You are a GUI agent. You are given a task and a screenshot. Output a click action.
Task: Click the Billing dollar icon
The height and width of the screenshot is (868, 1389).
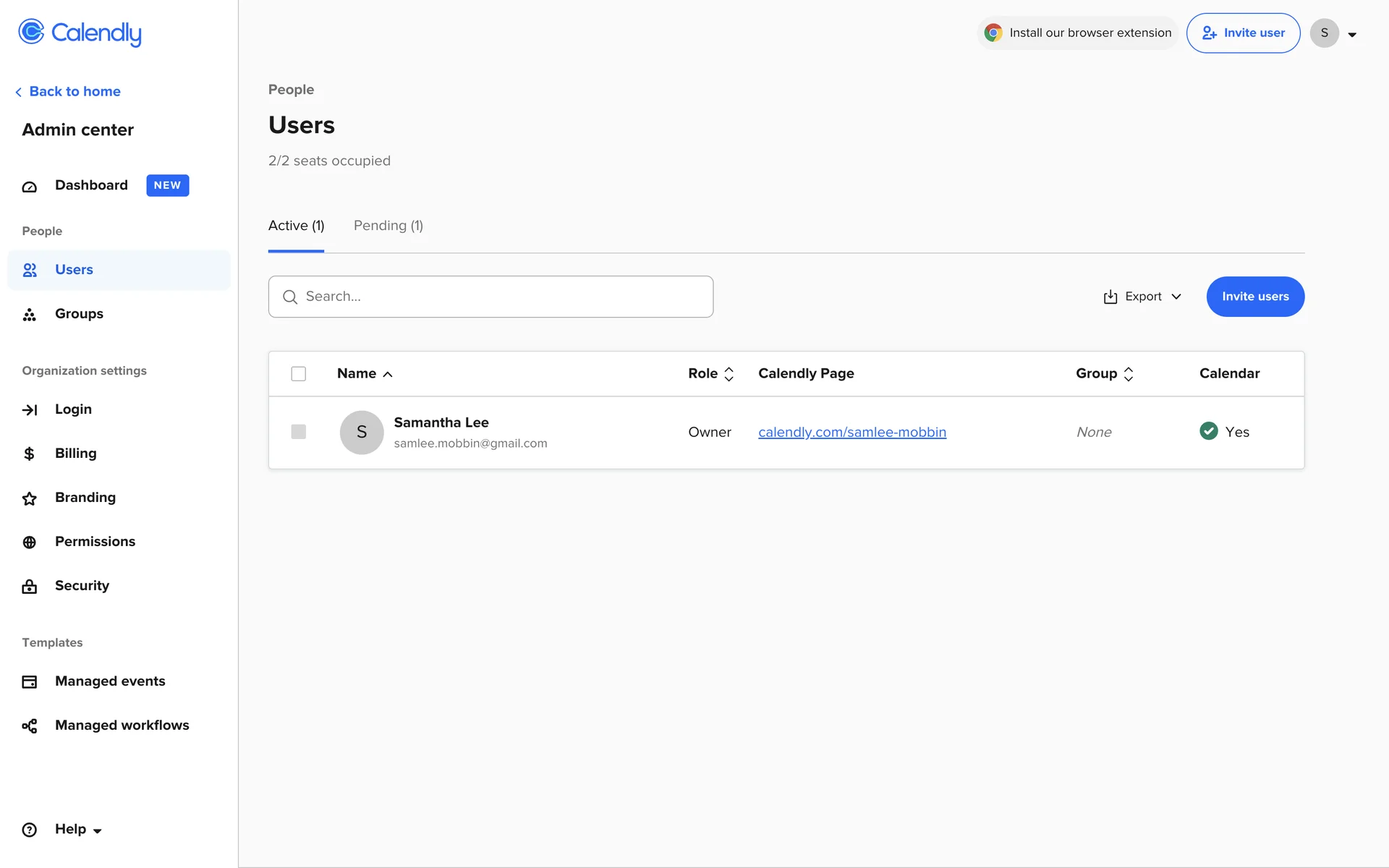pyautogui.click(x=29, y=454)
